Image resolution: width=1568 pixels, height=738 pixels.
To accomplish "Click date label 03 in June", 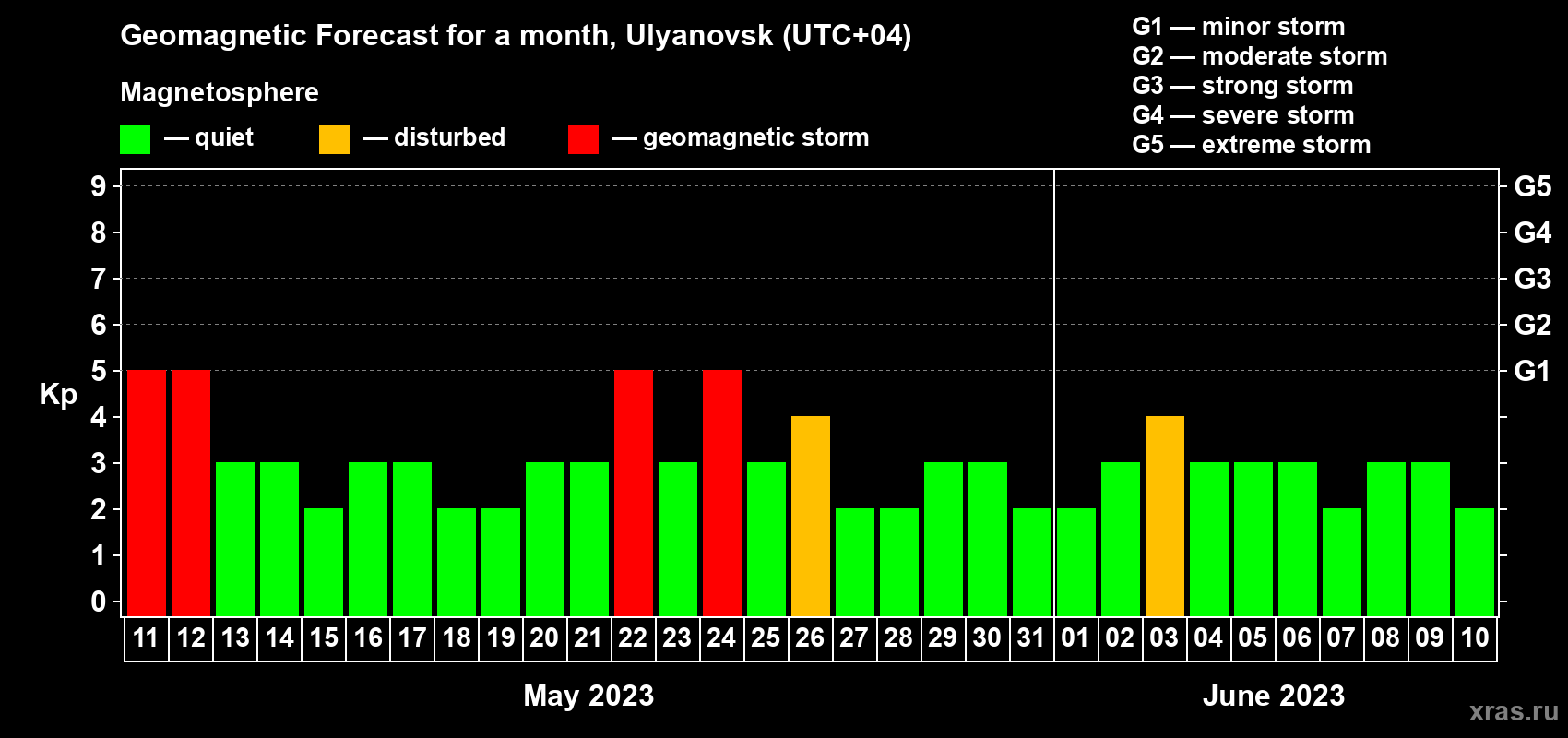I will tap(1164, 637).
